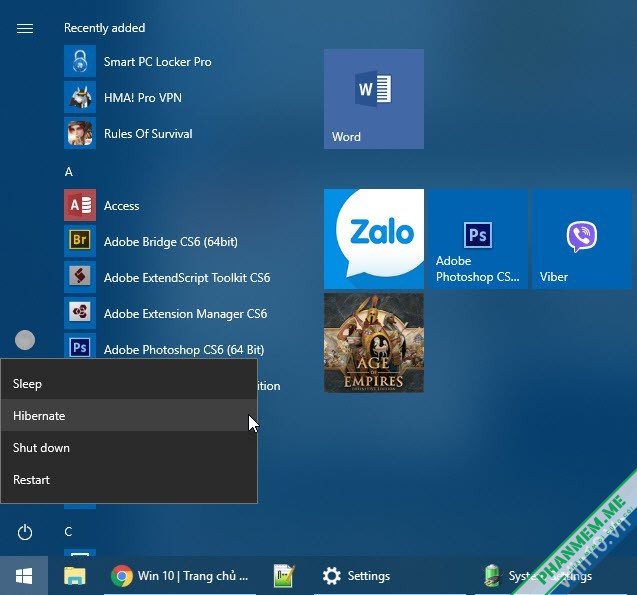Click the Windows Start button
This screenshot has height=595, width=637.
24,576
